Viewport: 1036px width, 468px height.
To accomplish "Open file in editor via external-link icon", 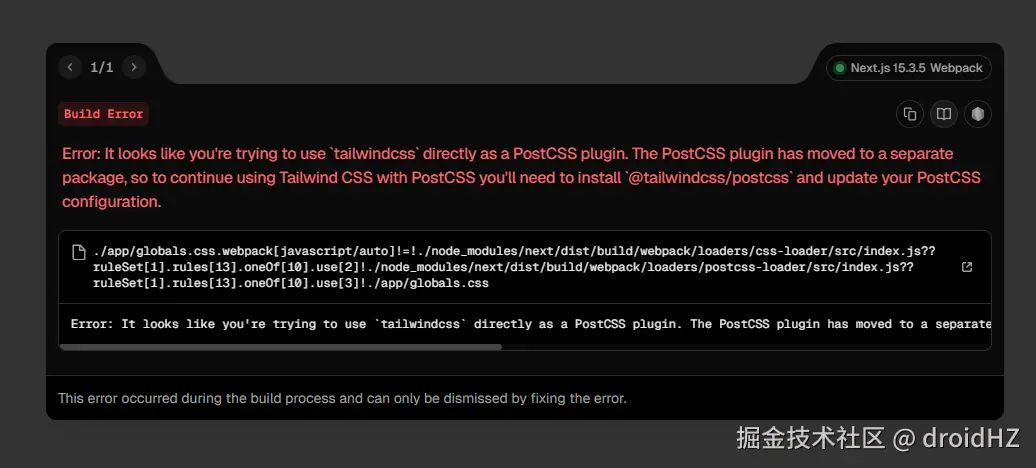I will tap(966, 267).
